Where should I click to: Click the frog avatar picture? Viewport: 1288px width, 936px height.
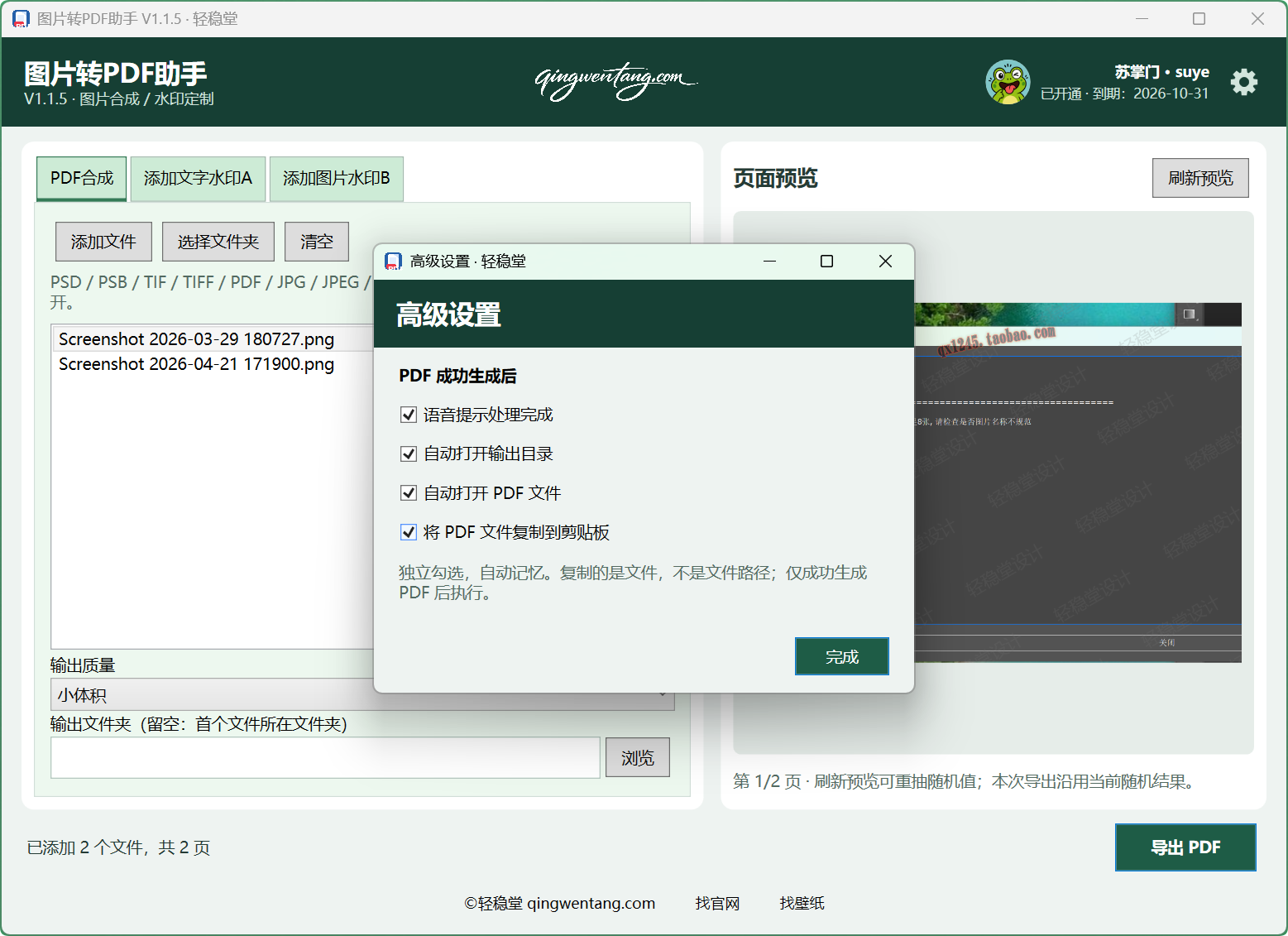[x=1008, y=82]
